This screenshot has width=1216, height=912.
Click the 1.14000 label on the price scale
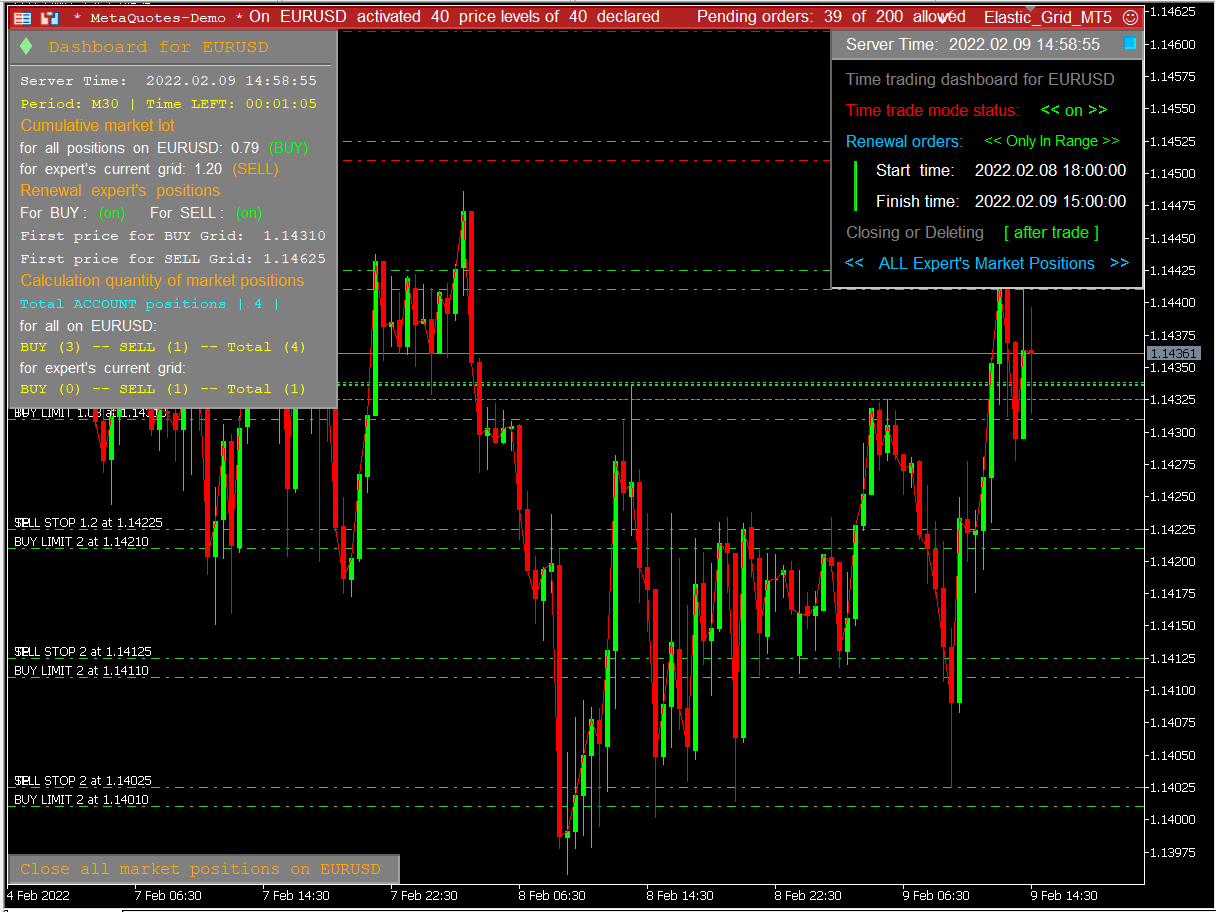1173,820
